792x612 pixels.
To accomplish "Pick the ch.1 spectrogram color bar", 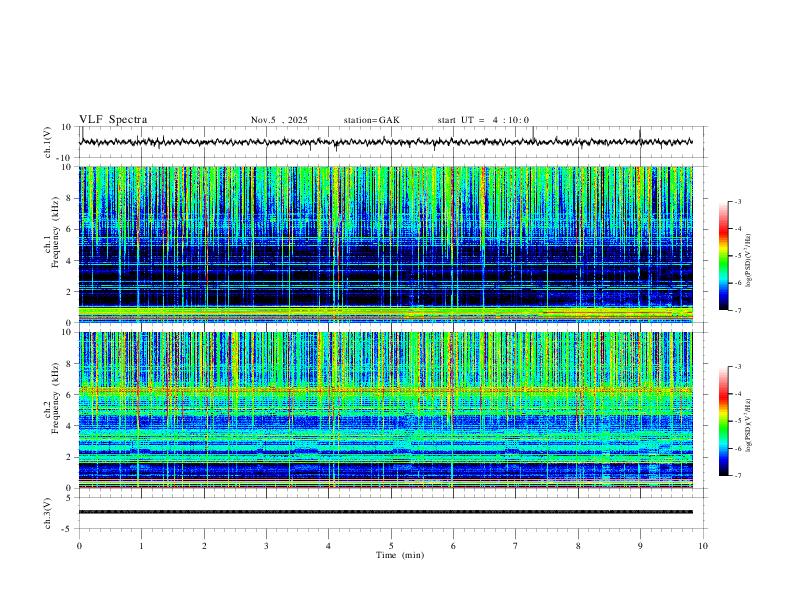I will (x=723, y=256).
